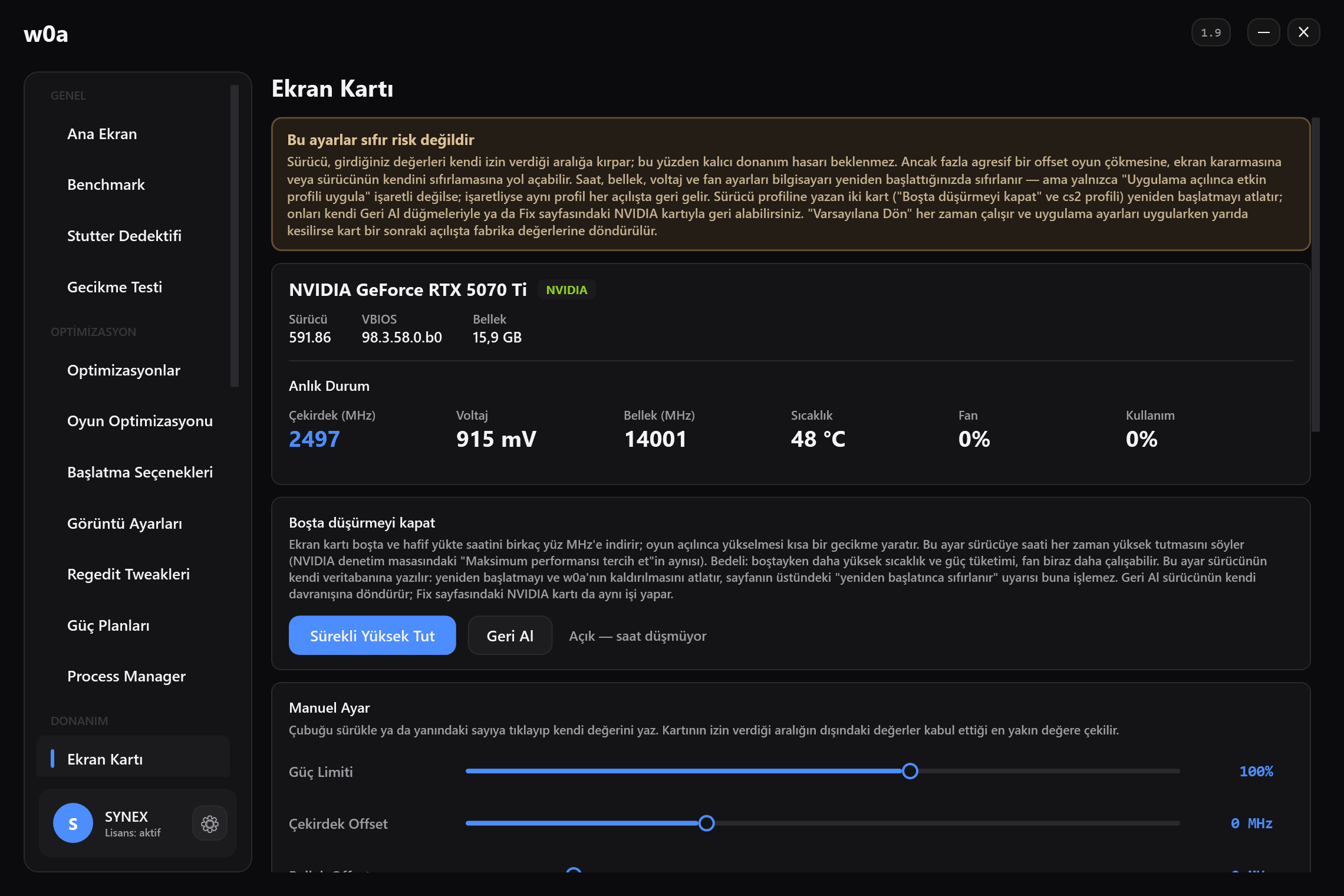This screenshot has width=1344, height=896.
Task: Click the temperature reading 48 °C
Action: [x=818, y=439]
